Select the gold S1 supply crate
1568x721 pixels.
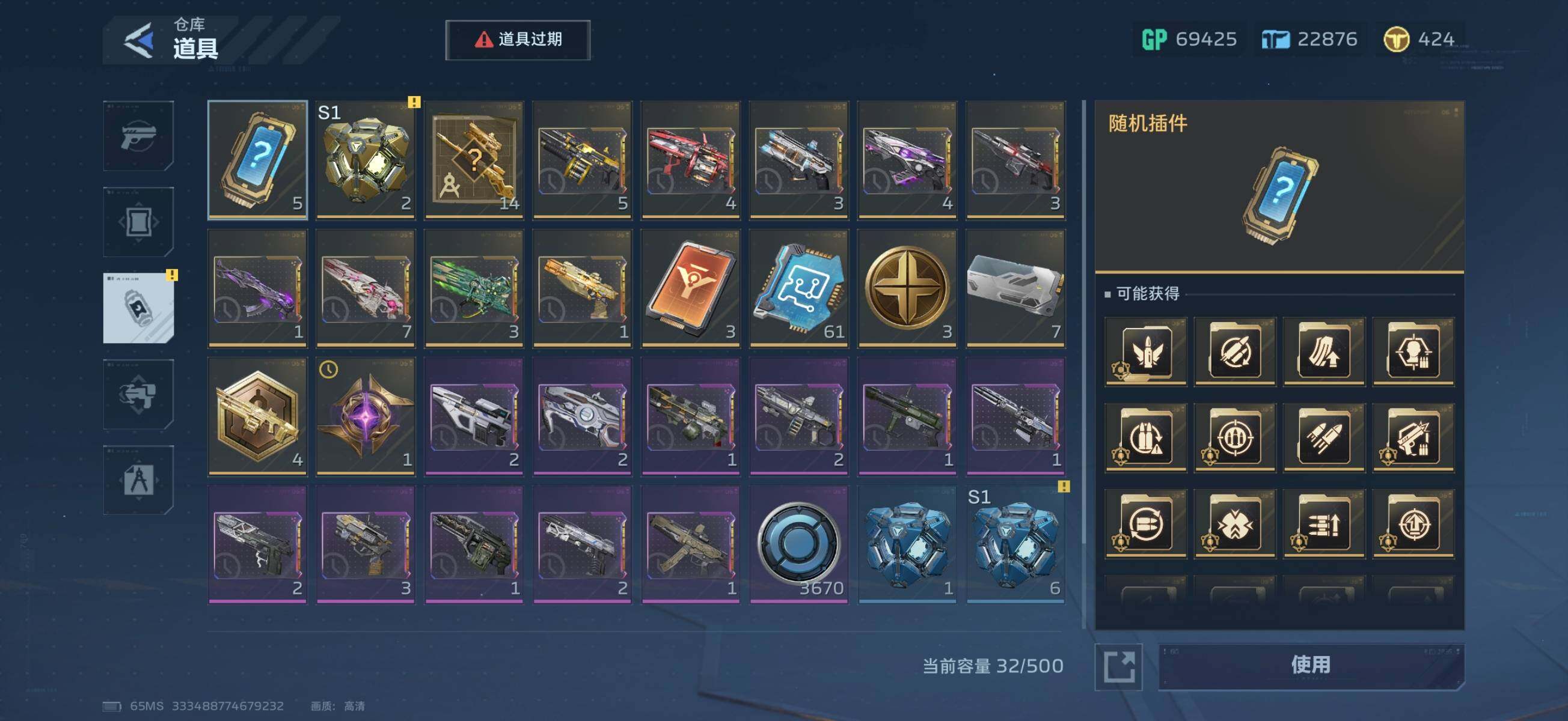coord(366,159)
